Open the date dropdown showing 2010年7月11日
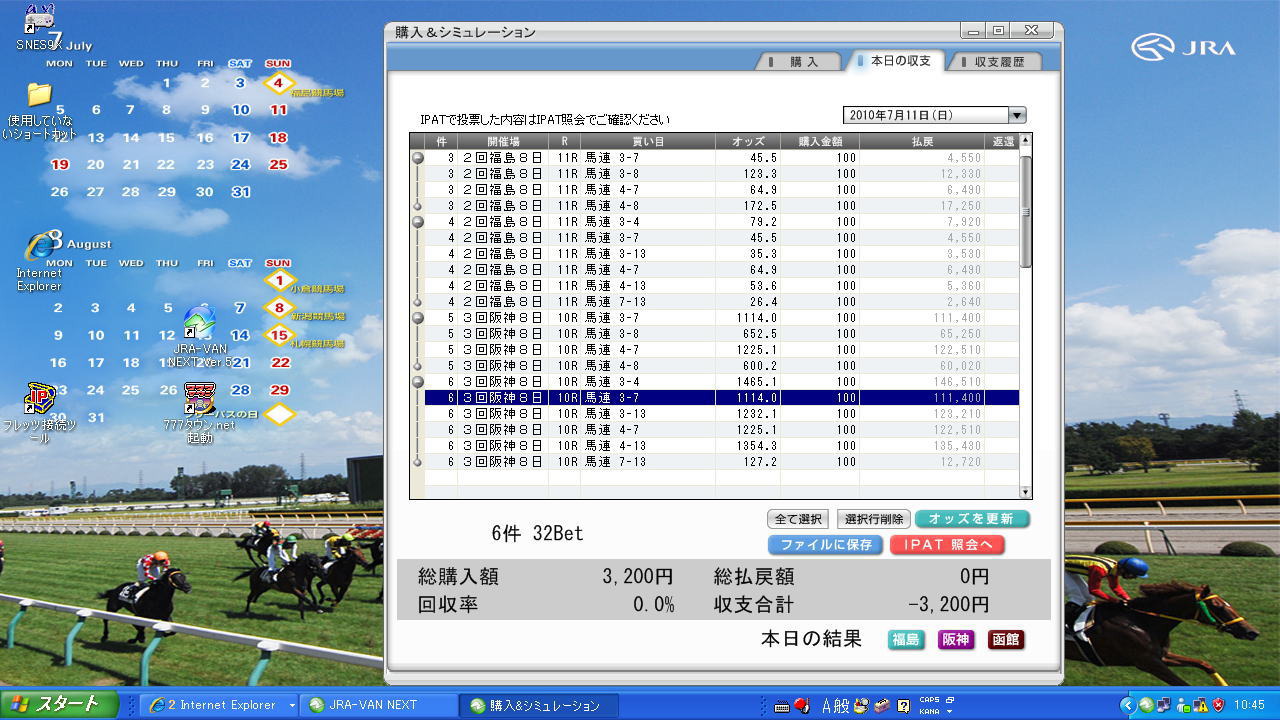The width and height of the screenshot is (1280, 720). (1017, 115)
